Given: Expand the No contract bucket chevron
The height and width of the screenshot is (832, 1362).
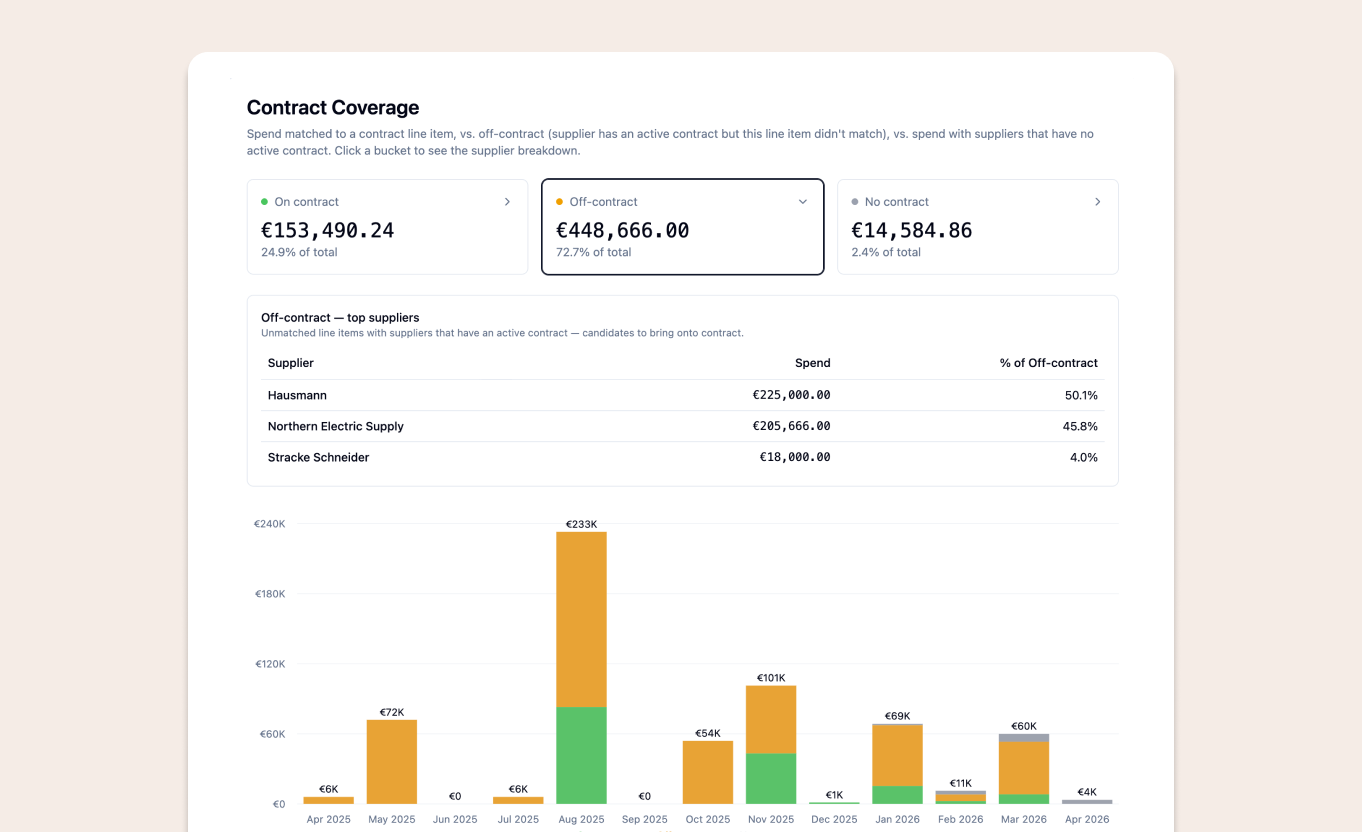Looking at the screenshot, I should pos(1098,201).
